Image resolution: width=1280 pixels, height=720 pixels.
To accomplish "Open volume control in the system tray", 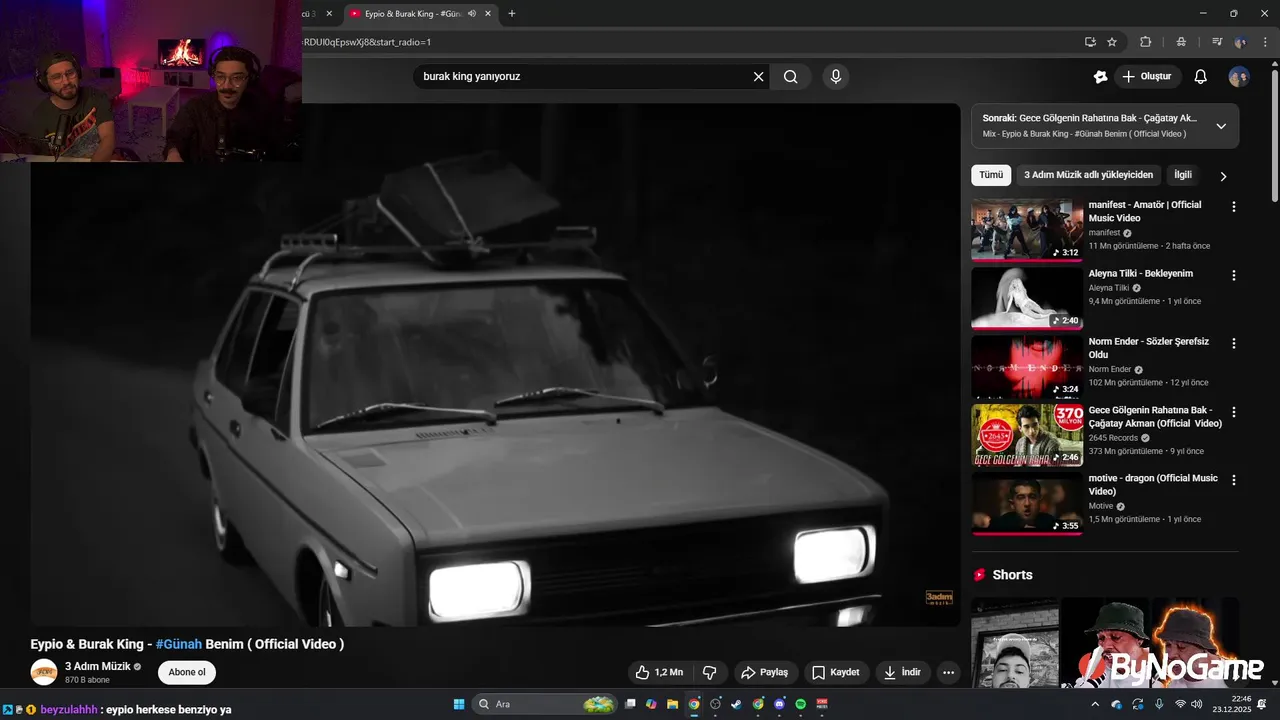I will pyautogui.click(x=1196, y=704).
